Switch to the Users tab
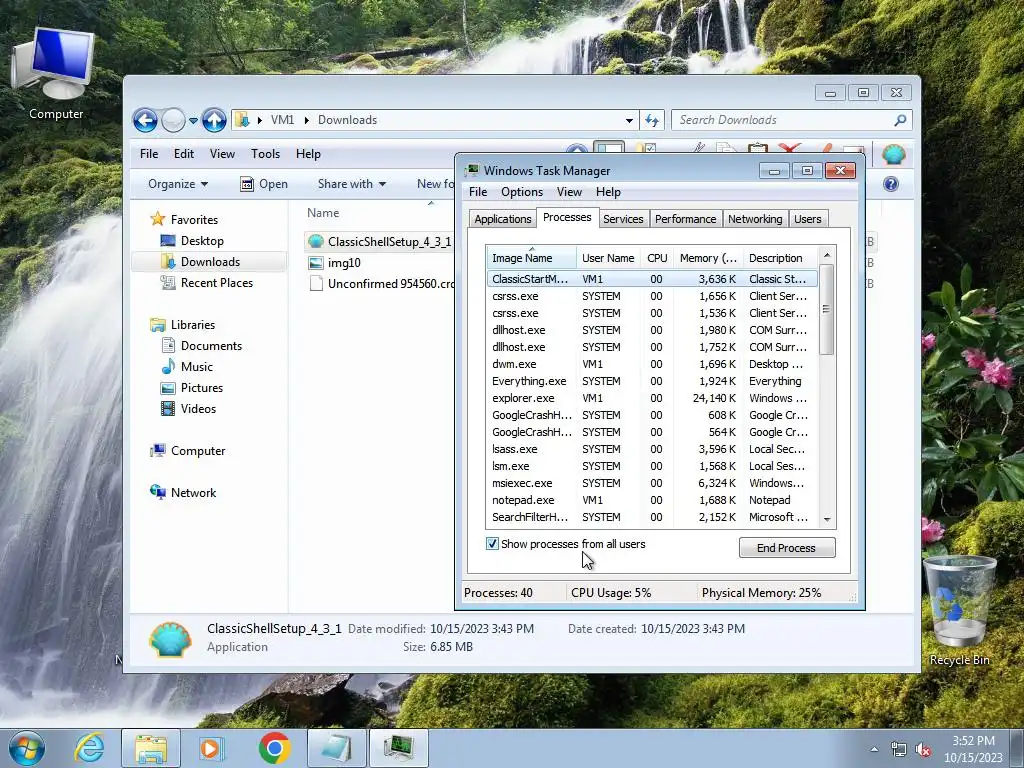The width and height of the screenshot is (1024, 768). pos(808,219)
